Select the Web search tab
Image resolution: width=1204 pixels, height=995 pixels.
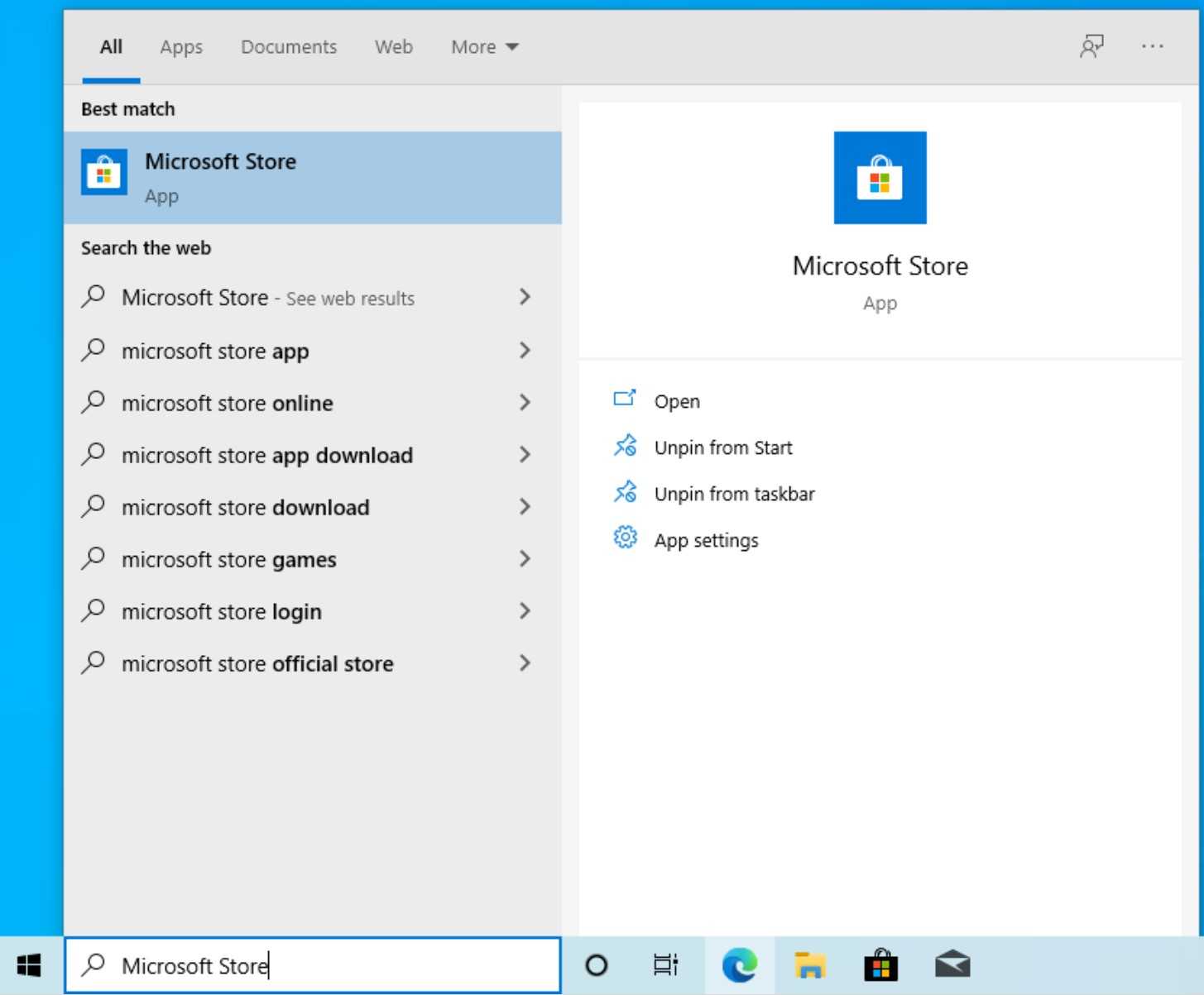click(x=393, y=47)
